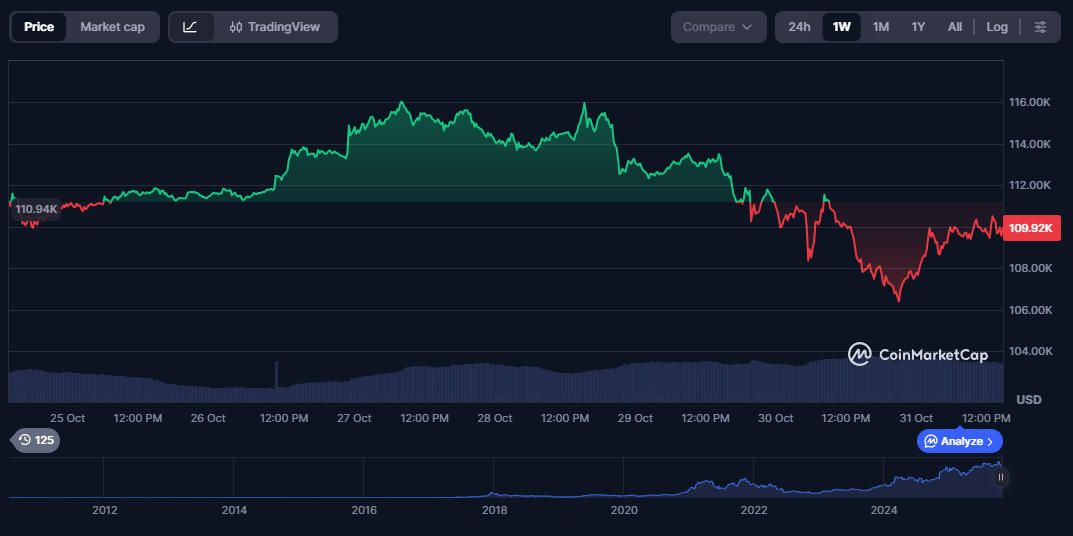Screen dimensions: 1073x536
Task: Select the 1W time range
Action: tap(841, 27)
